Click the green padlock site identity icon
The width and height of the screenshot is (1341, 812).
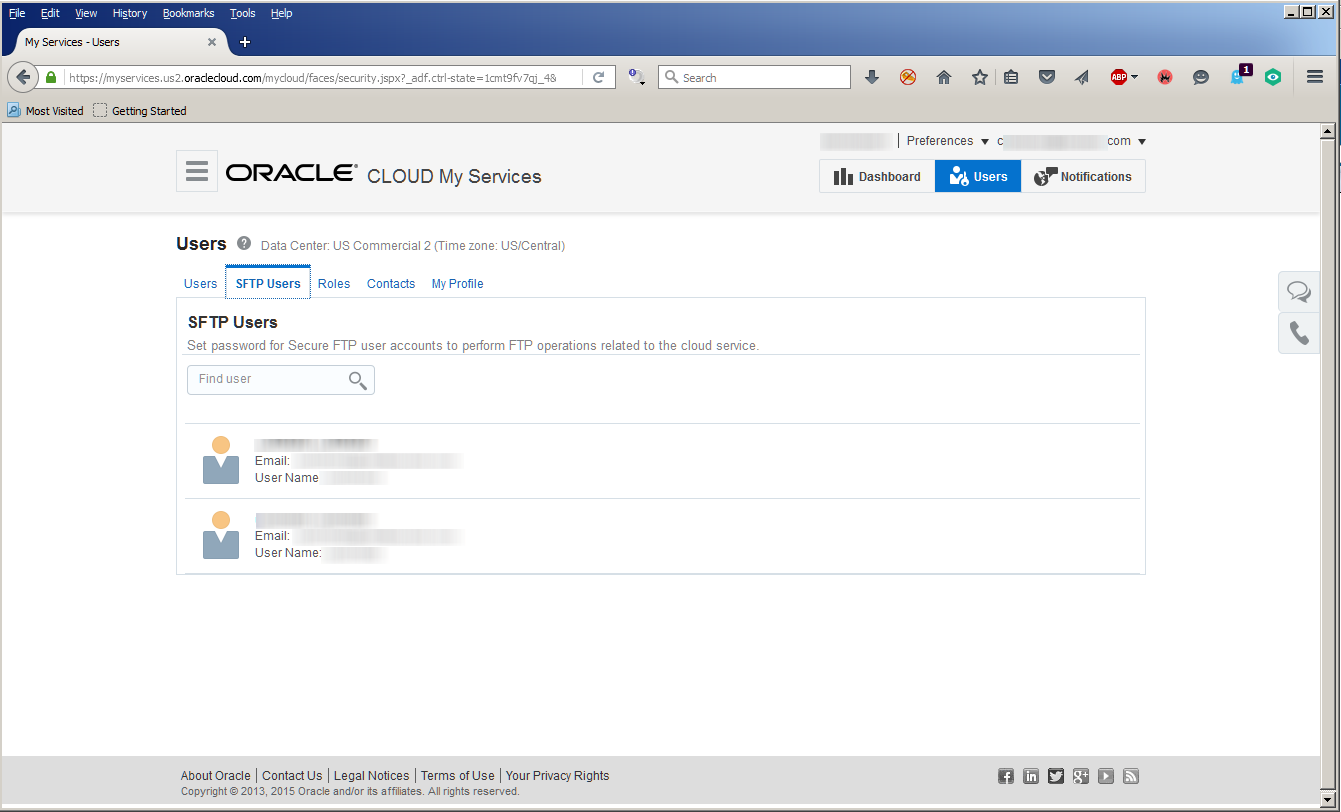51,77
